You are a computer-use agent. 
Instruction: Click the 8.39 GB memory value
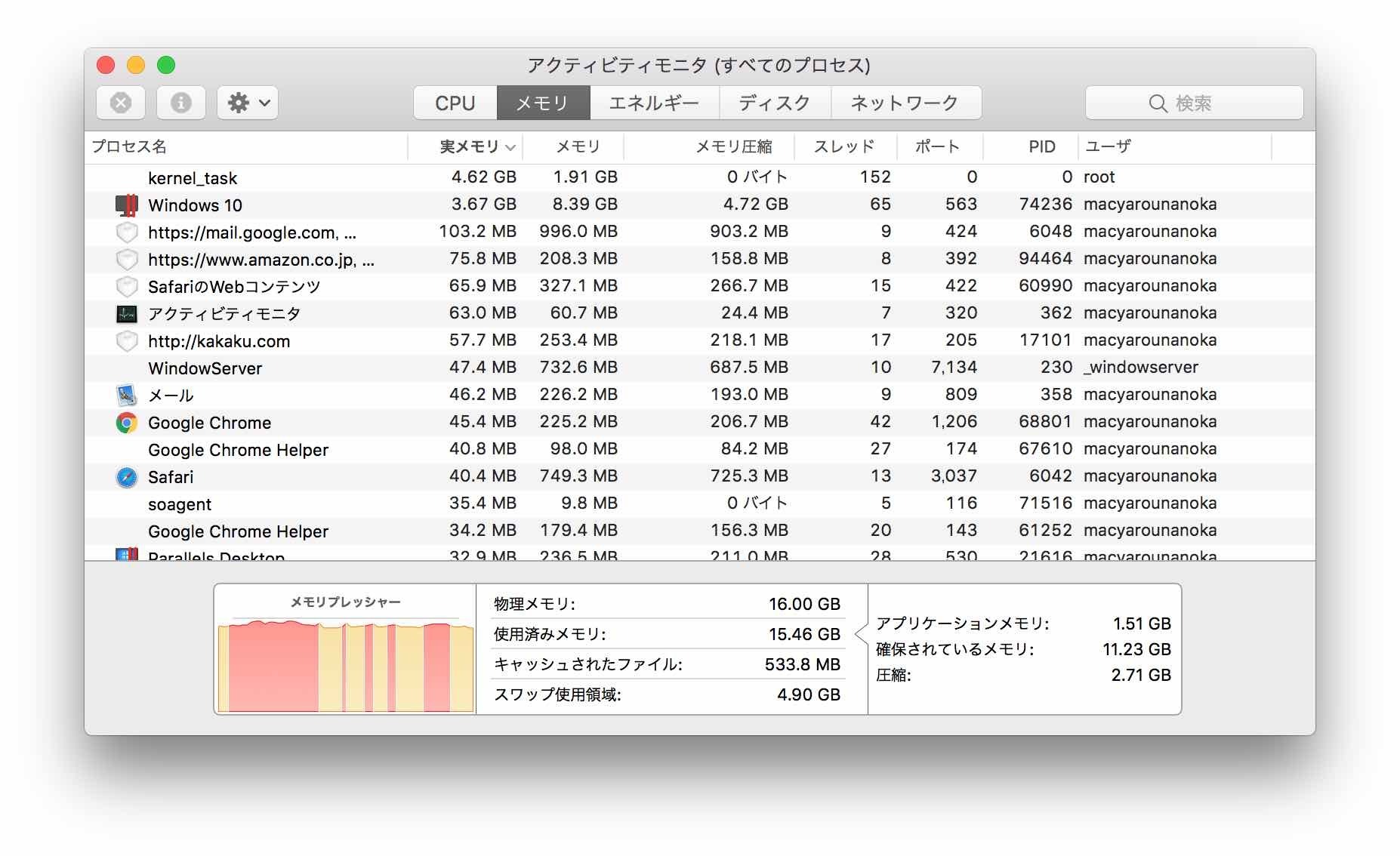click(x=585, y=204)
